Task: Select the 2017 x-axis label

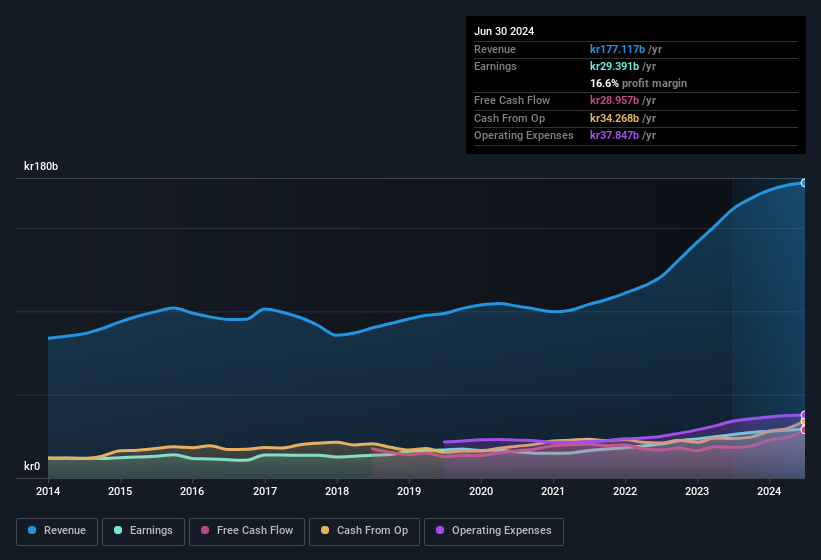Action: pyautogui.click(x=264, y=491)
